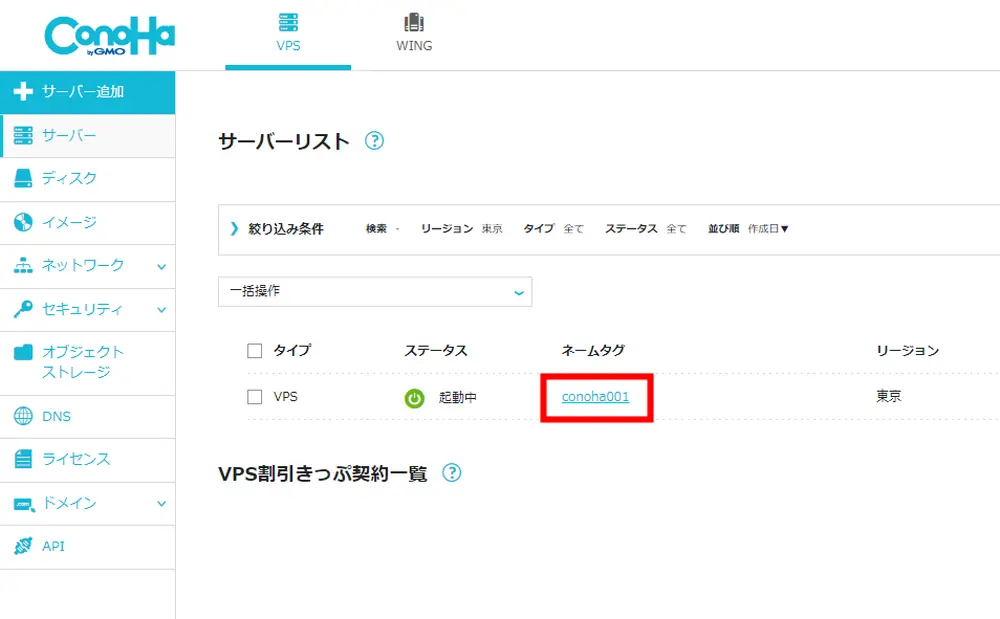
Task: Check the select-all checkbox in the list header
Action: [x=256, y=350]
